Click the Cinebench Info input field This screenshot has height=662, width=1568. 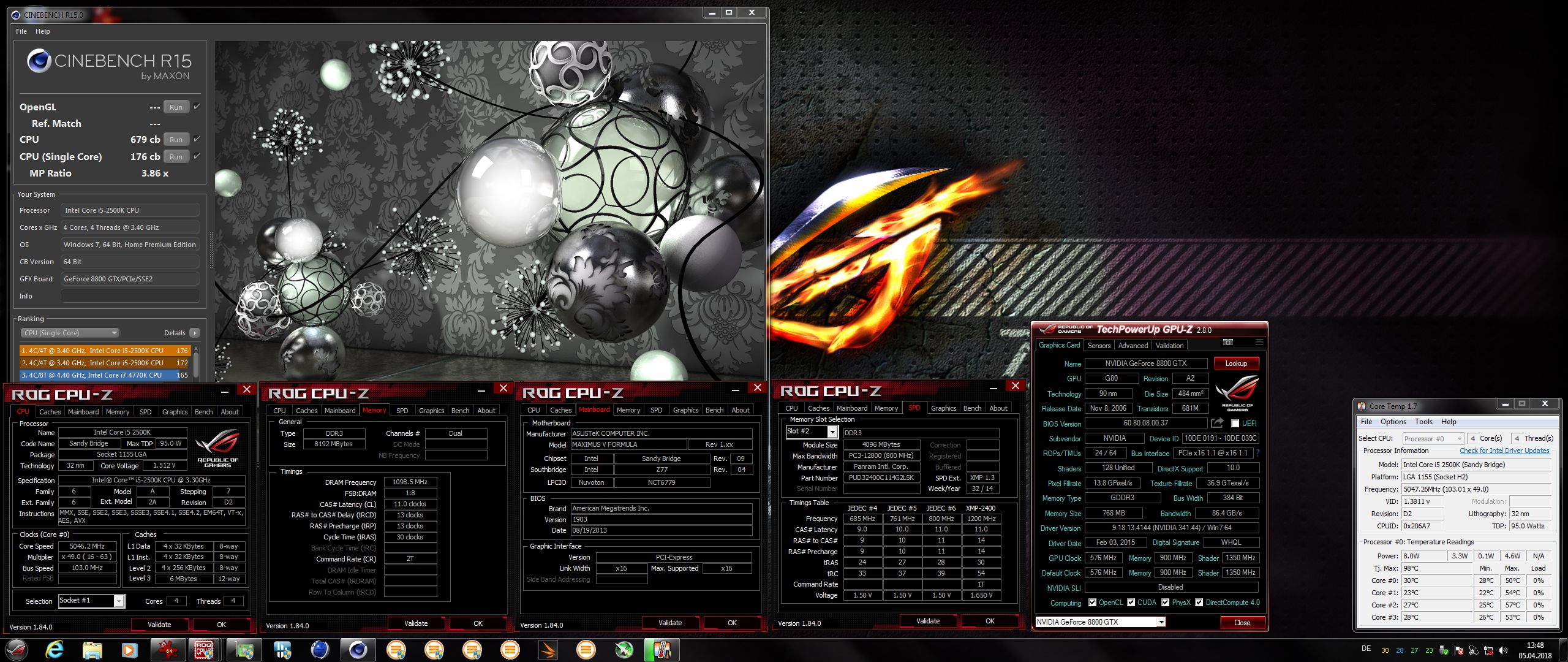point(130,296)
